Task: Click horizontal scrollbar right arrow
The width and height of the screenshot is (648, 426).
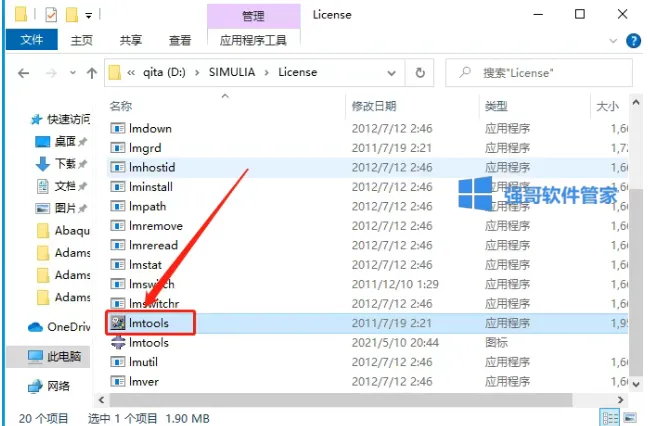Action: (x=620, y=400)
